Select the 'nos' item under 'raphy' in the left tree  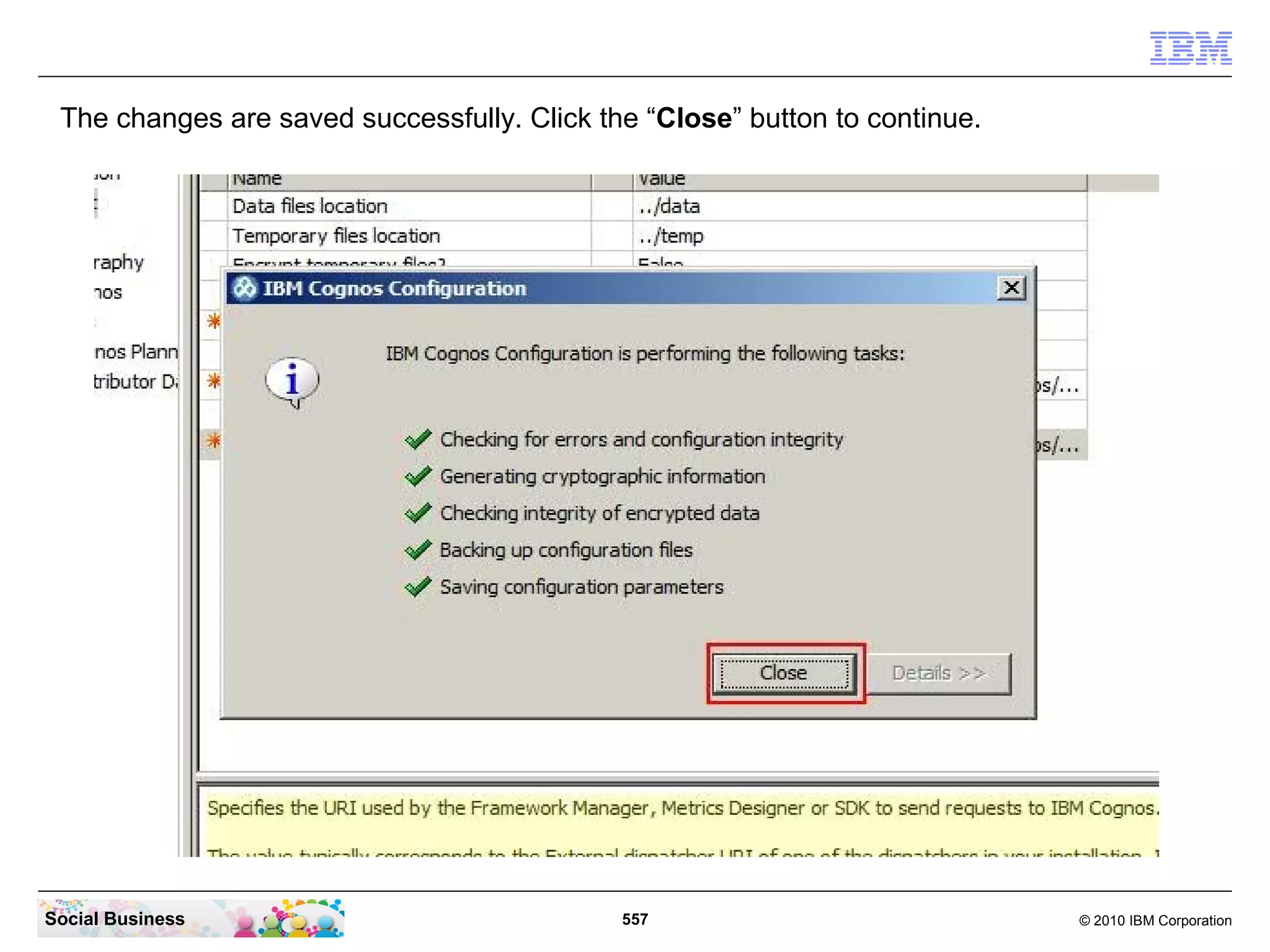(108, 292)
